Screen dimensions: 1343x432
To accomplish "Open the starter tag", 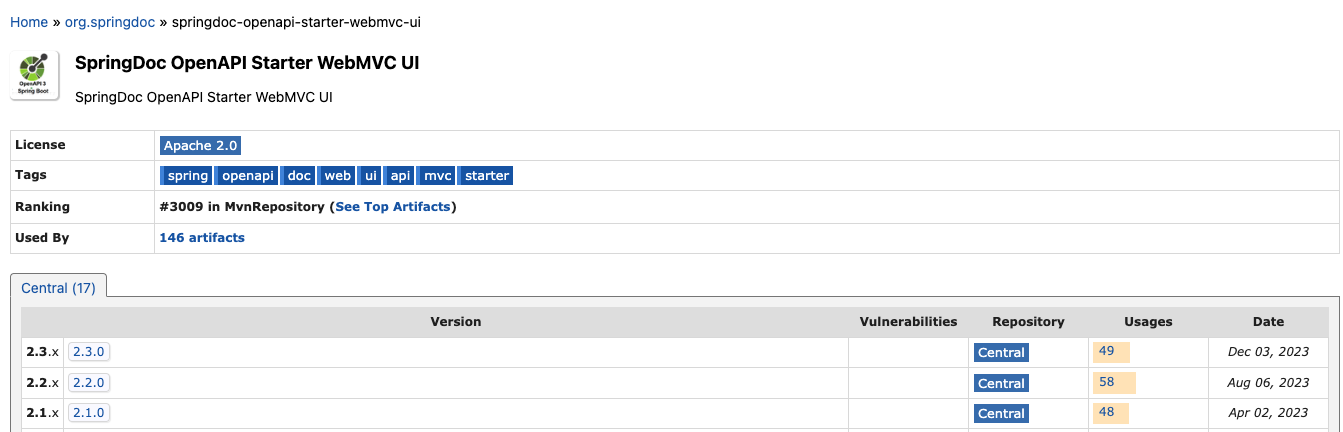I will click(487, 176).
